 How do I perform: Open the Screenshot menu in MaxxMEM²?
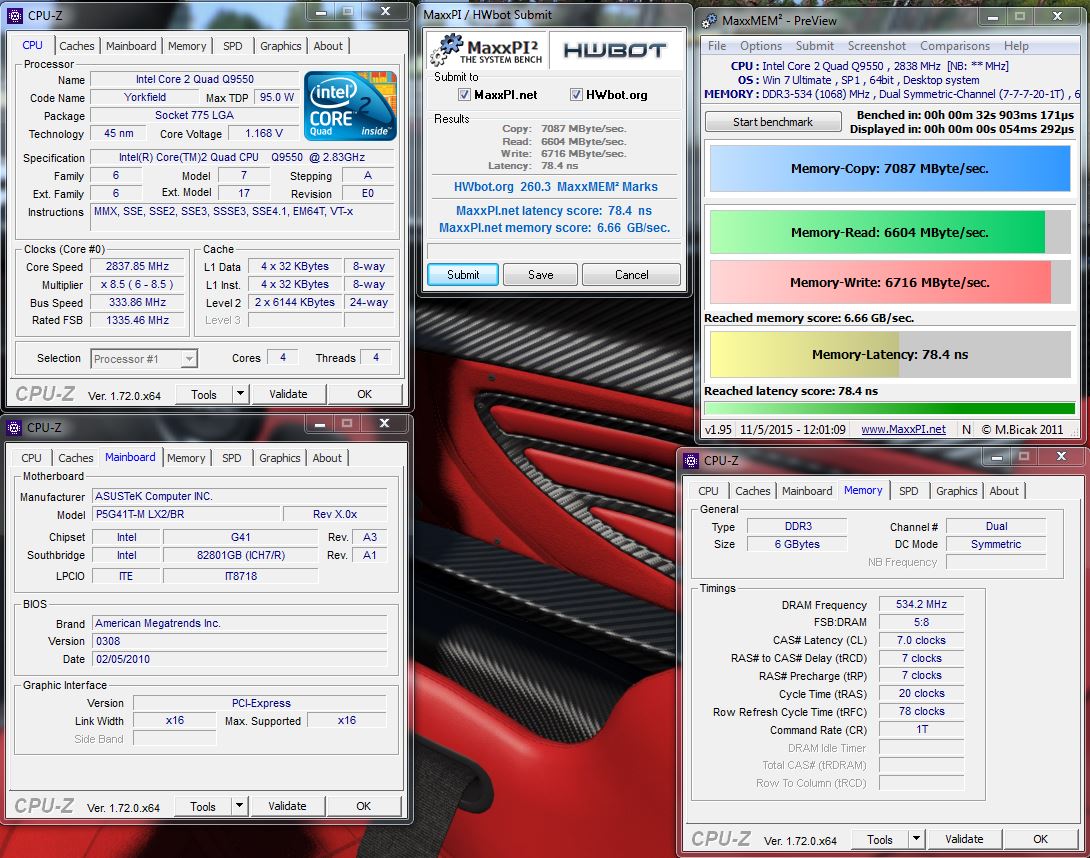877,46
